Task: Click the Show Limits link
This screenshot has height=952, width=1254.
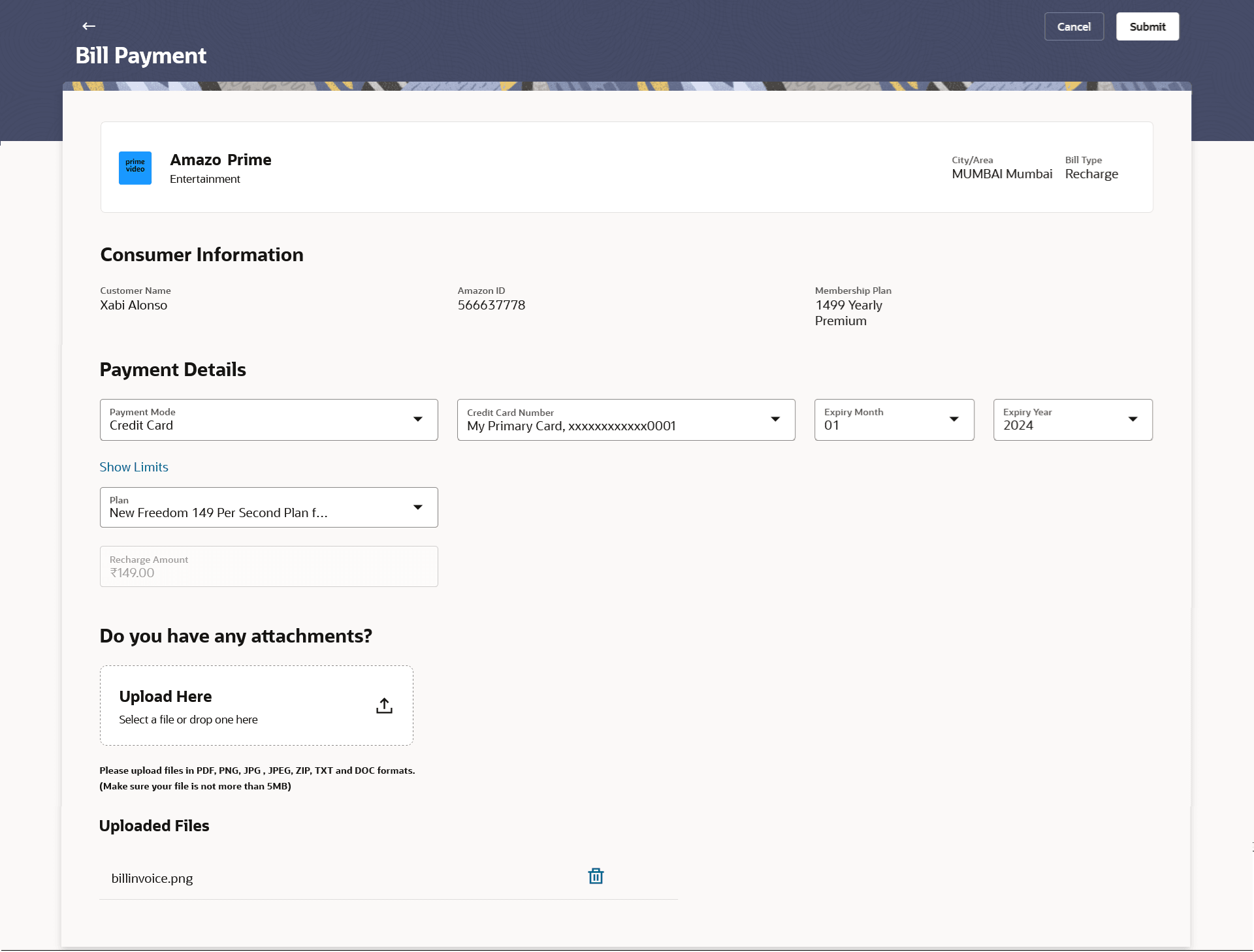Action: coord(134,467)
